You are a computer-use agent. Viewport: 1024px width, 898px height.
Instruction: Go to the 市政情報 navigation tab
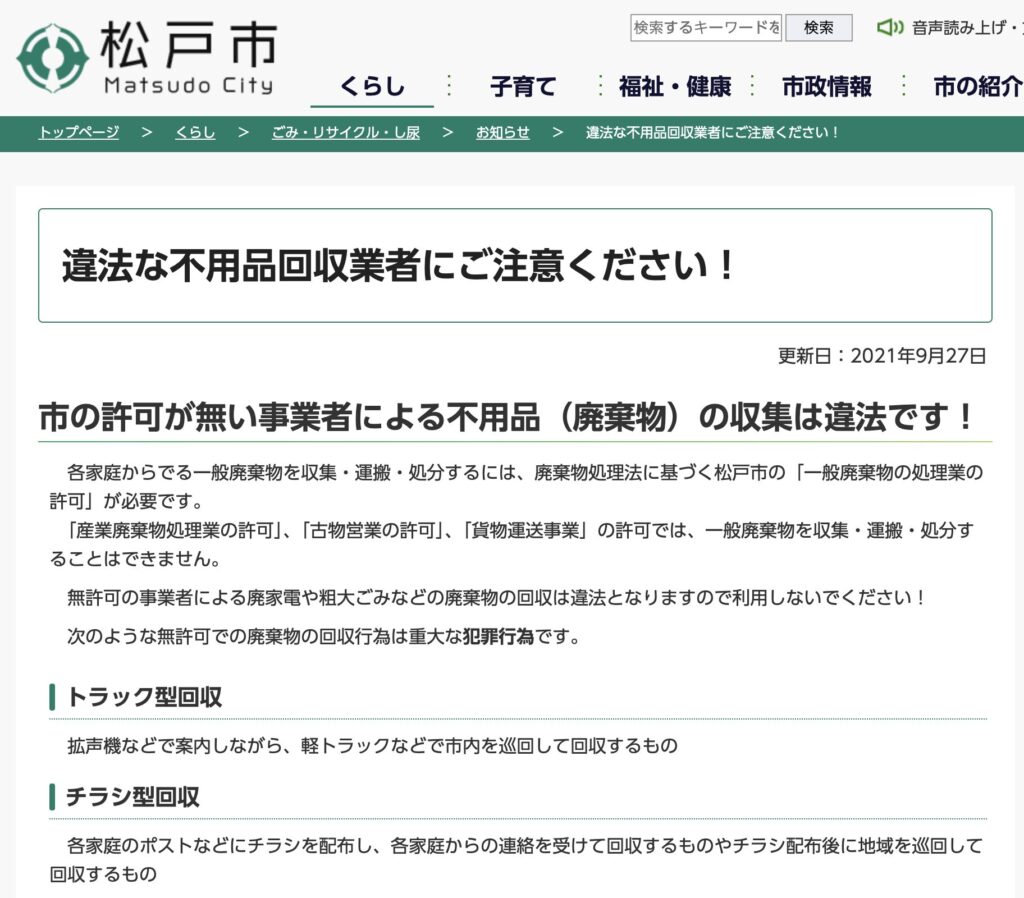[x=827, y=86]
